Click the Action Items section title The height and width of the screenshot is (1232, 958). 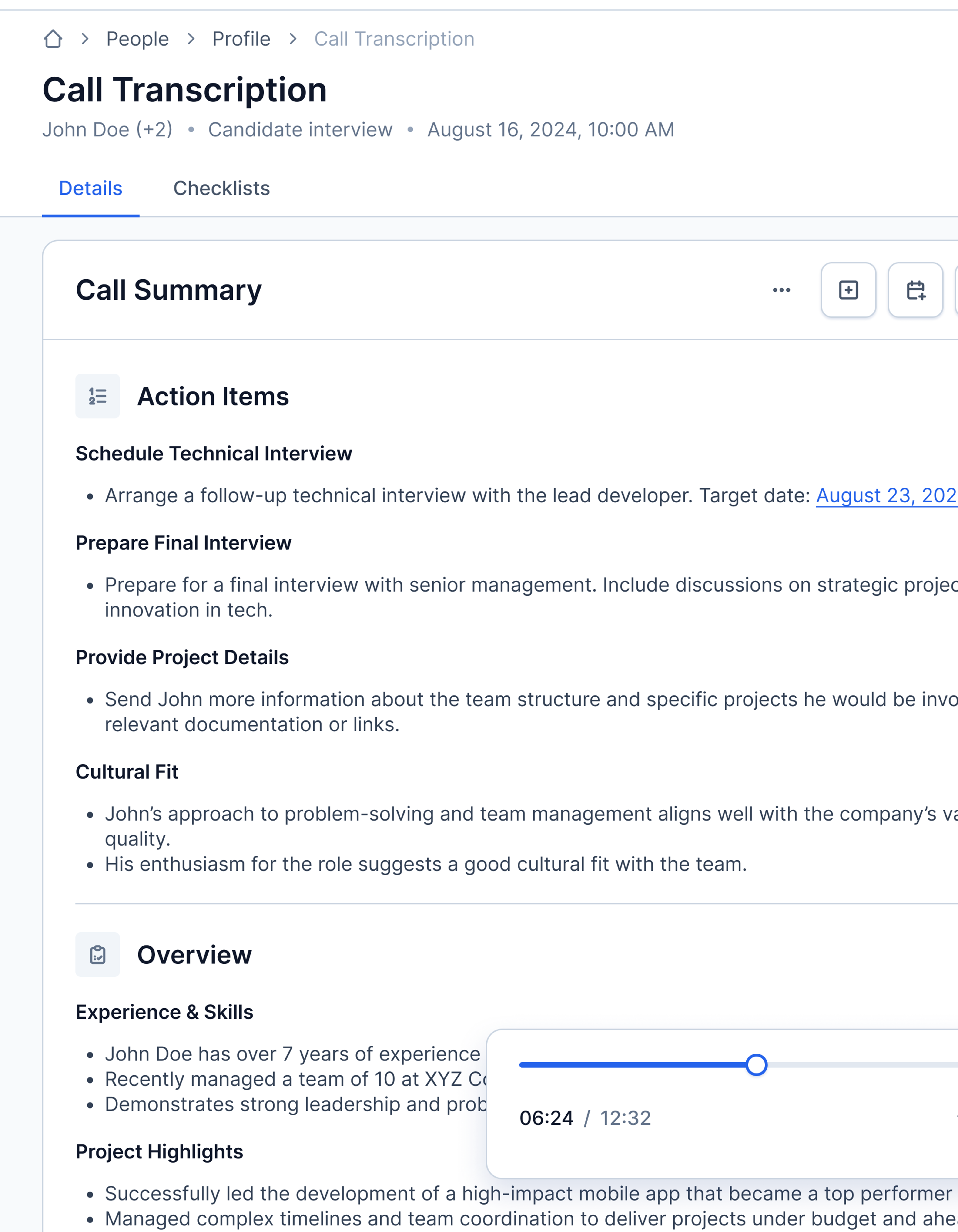(x=213, y=396)
